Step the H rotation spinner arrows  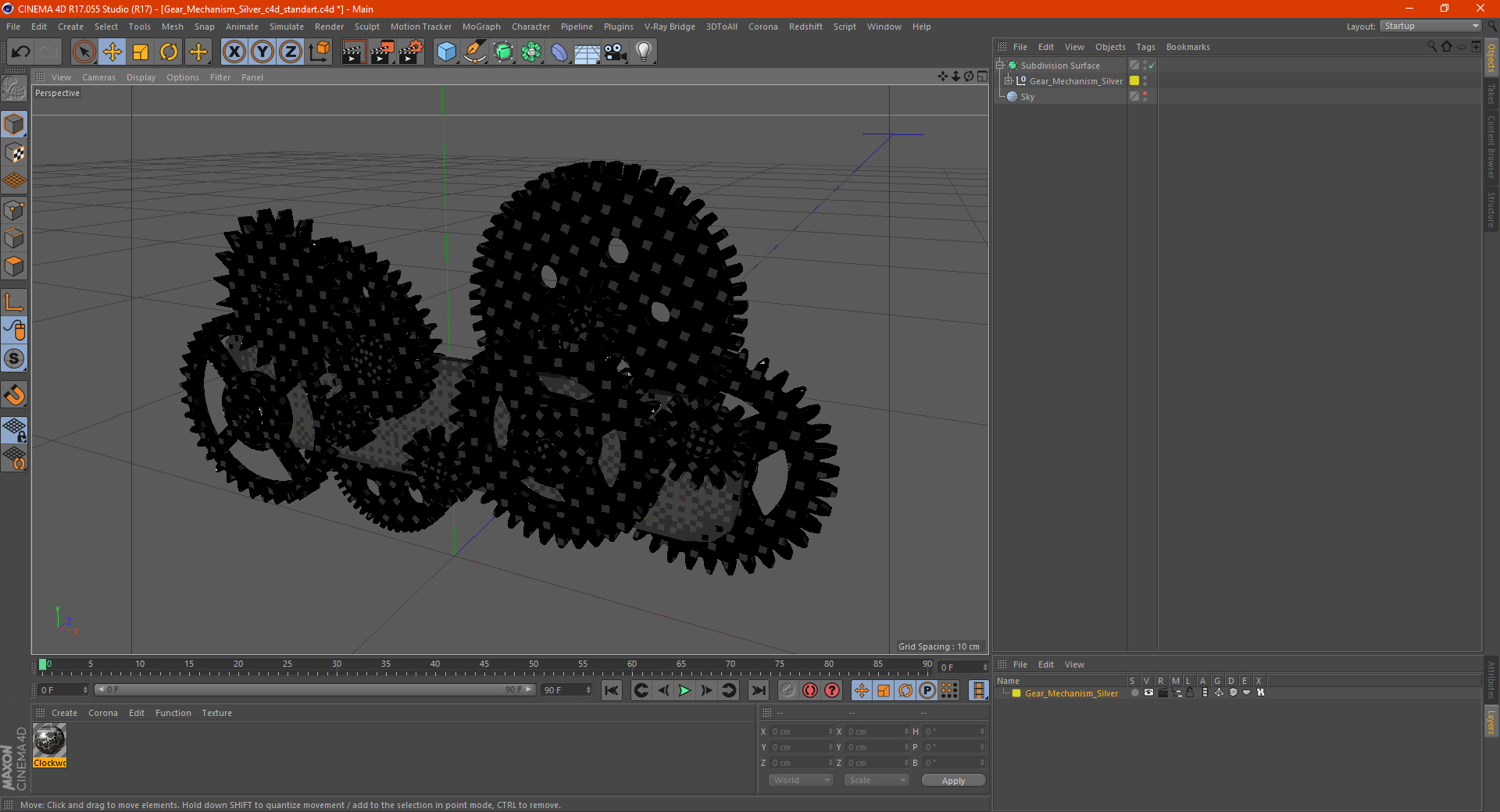pos(982,732)
